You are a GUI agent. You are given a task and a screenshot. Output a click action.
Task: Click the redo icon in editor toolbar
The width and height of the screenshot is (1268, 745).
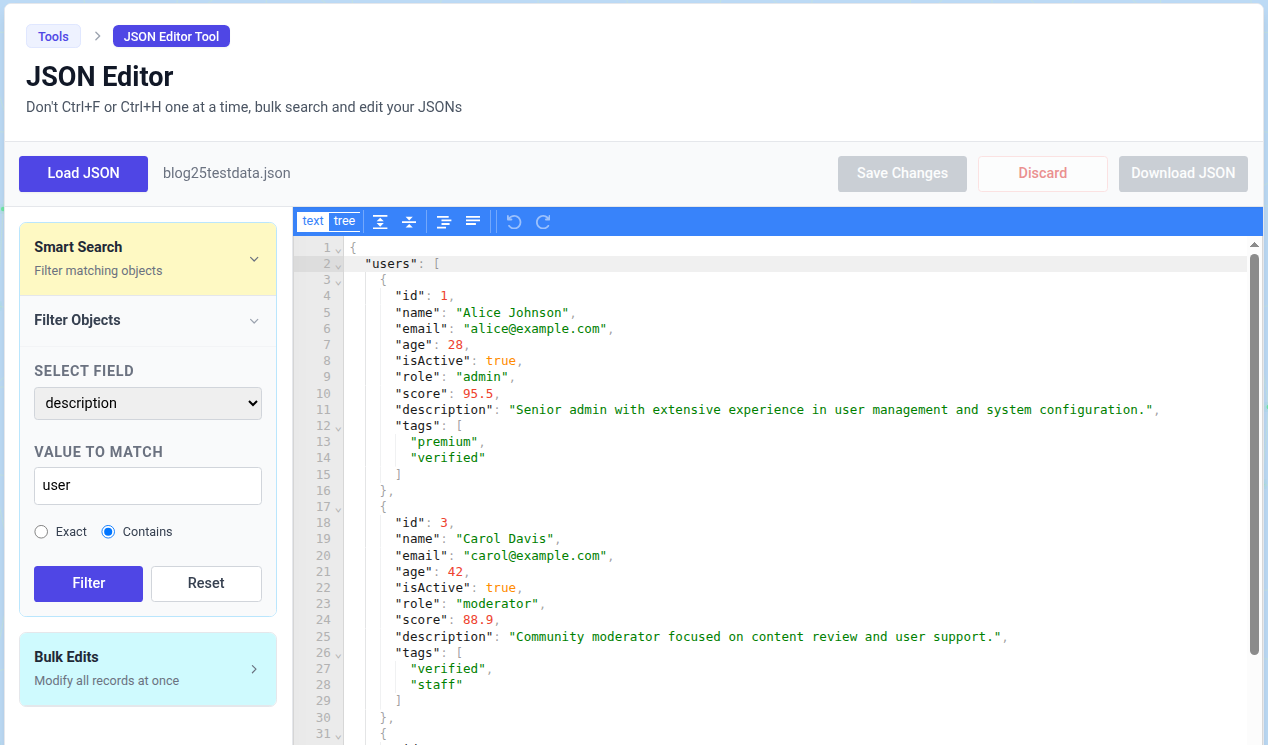click(x=543, y=222)
